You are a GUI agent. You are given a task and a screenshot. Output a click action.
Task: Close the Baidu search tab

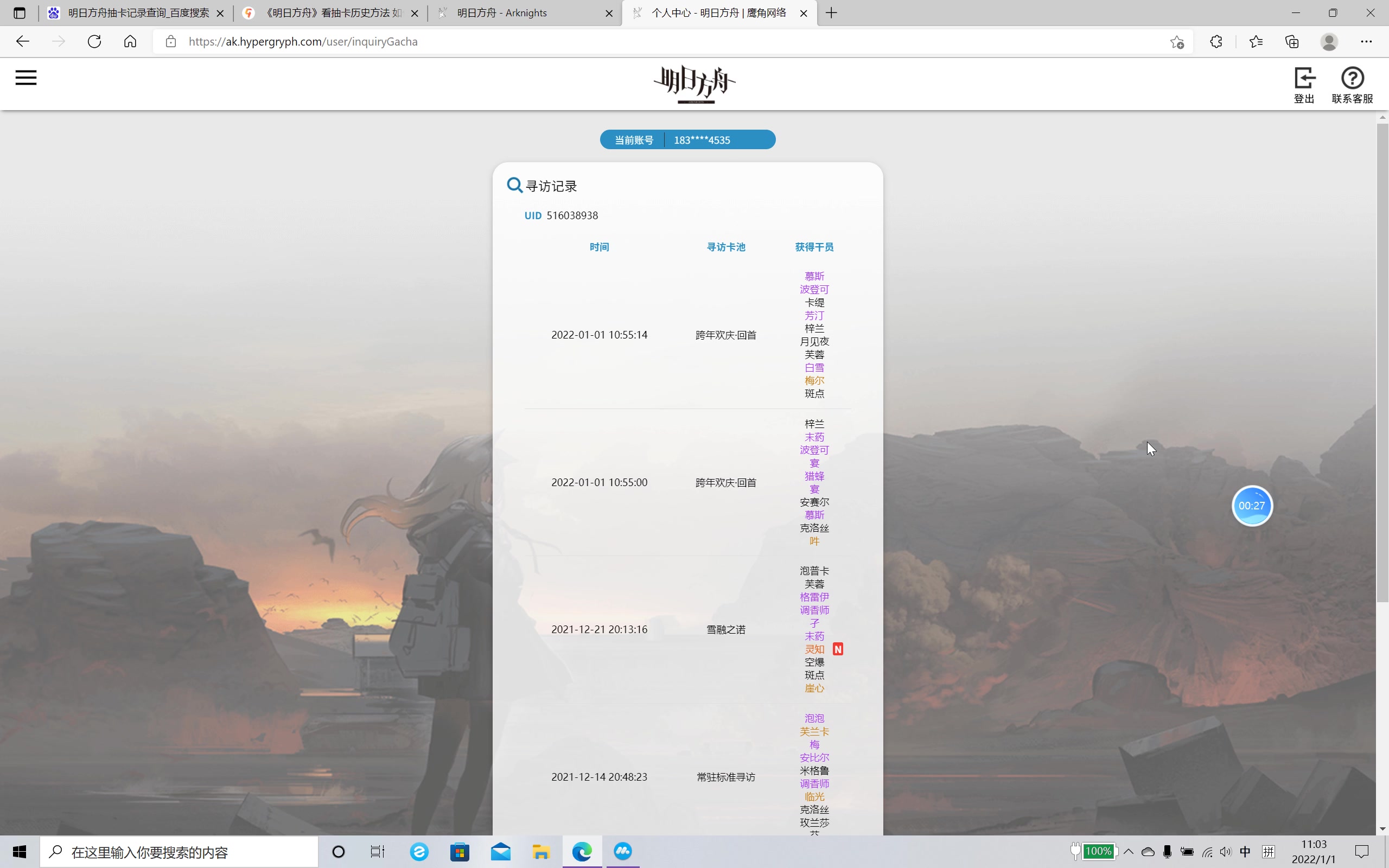220,13
